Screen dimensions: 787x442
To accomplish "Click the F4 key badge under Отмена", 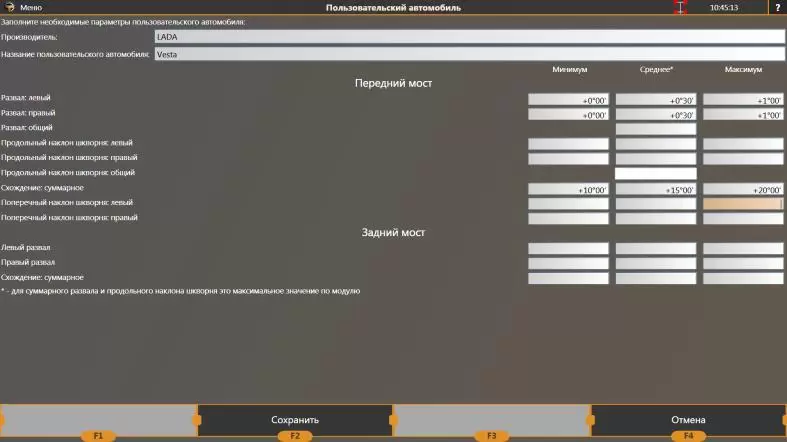I will 688,436.
